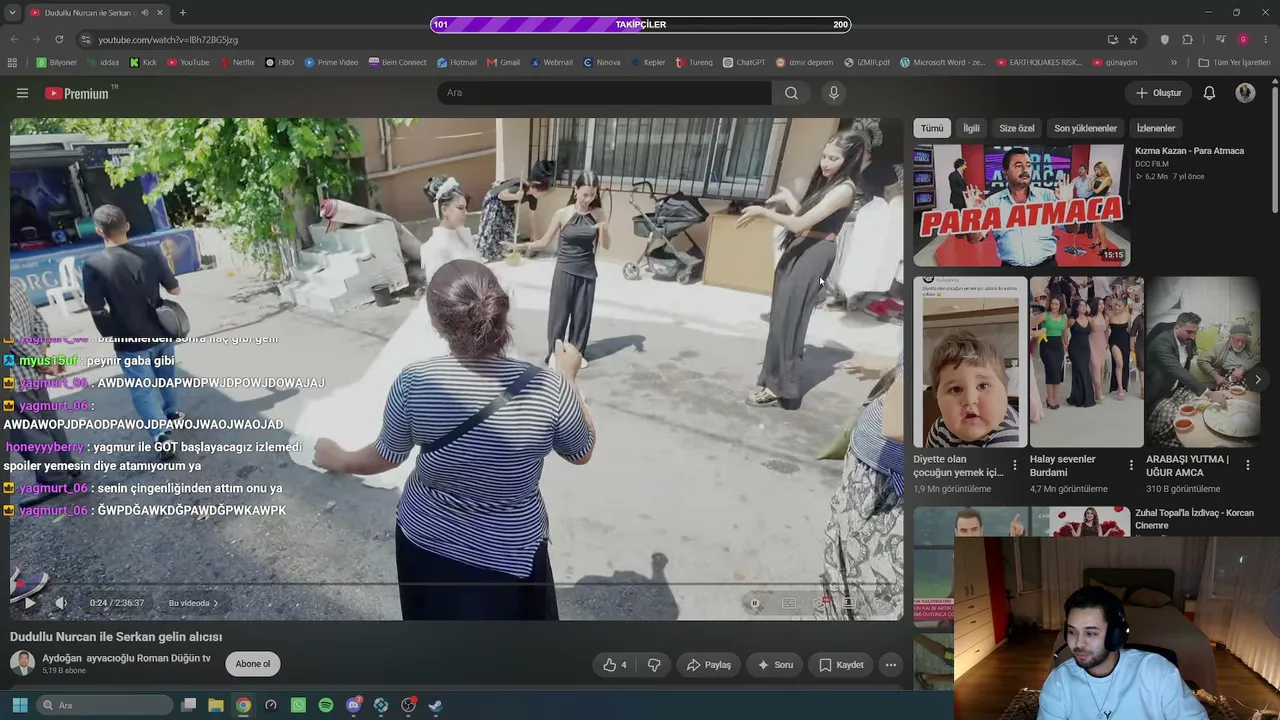This screenshot has width=1280, height=720.
Task: Open options for 'Diyette olan çocuğun' short
Action: coord(1015,465)
